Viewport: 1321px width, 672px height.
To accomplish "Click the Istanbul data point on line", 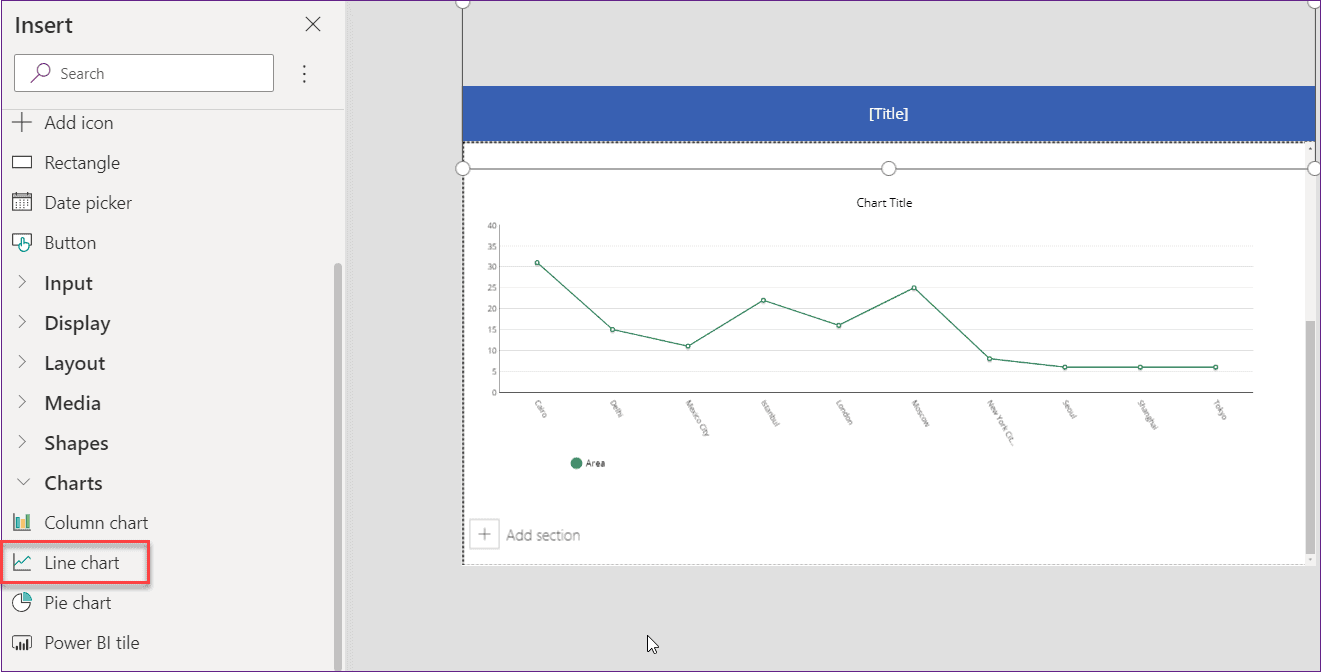I will tap(763, 300).
